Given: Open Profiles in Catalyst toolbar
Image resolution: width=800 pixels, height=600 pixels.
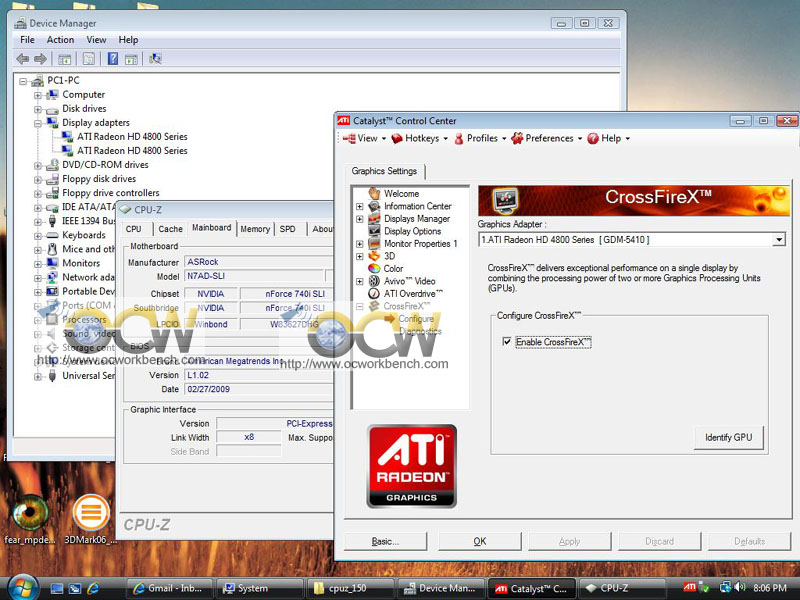Looking at the screenshot, I should tap(480, 138).
